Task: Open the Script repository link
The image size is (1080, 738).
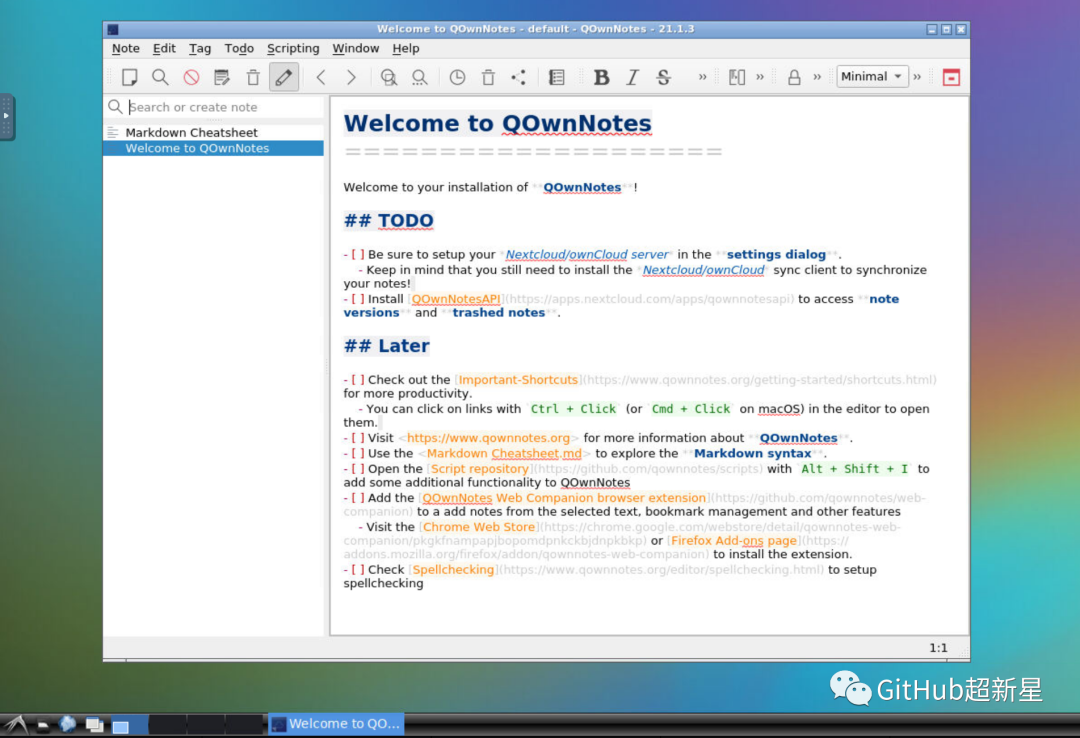Action: point(479,469)
